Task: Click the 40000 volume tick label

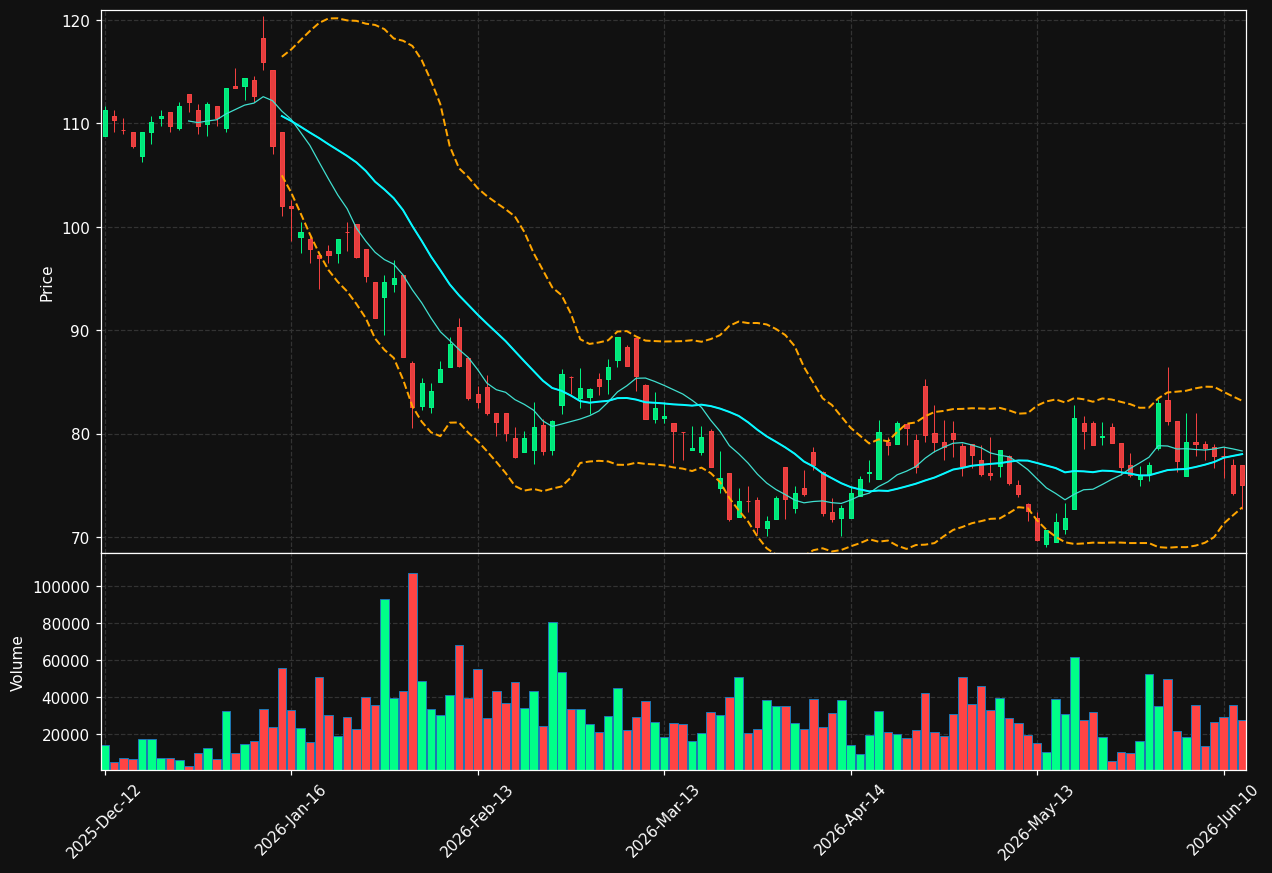Action: click(x=66, y=698)
